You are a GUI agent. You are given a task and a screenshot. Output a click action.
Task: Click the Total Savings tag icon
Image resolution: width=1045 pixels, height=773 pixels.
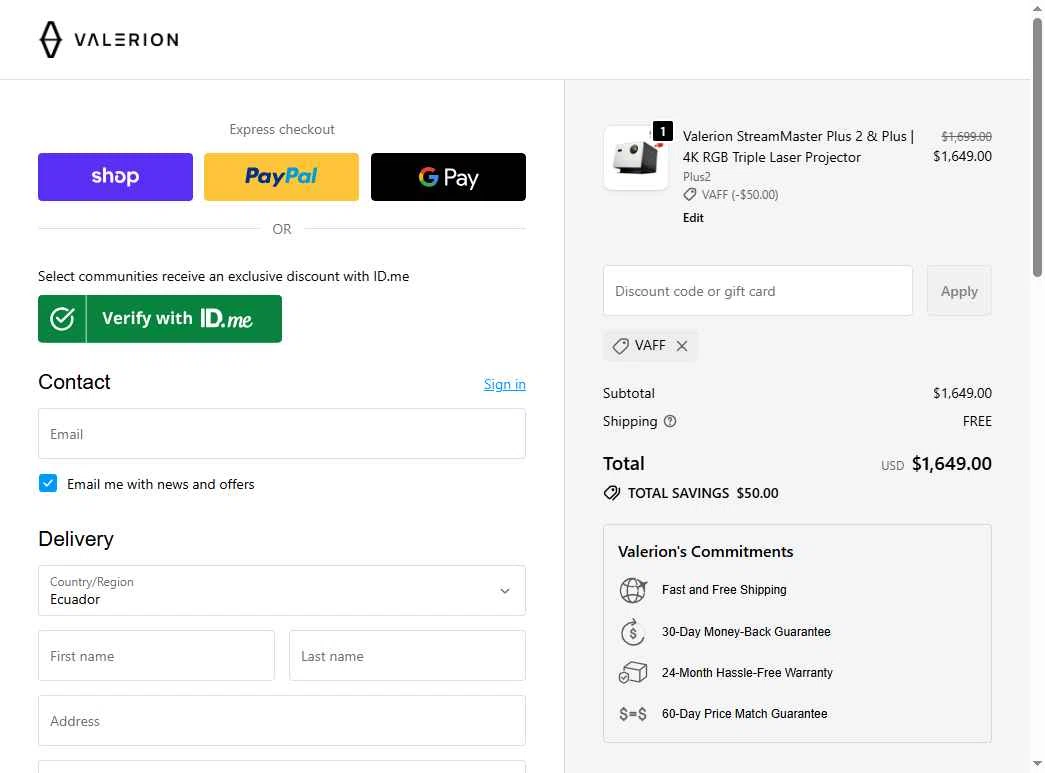point(612,493)
